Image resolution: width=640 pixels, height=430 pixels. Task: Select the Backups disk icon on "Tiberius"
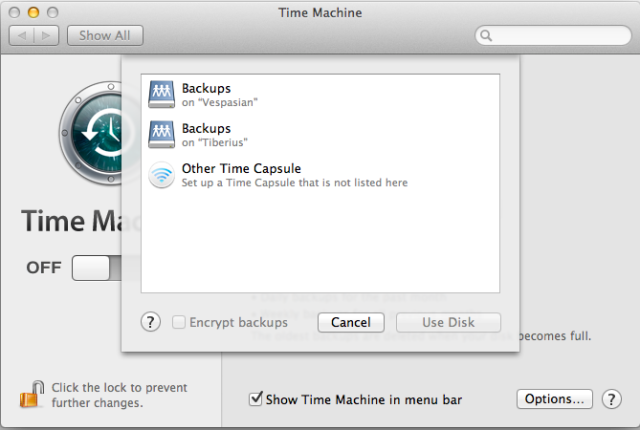click(162, 134)
